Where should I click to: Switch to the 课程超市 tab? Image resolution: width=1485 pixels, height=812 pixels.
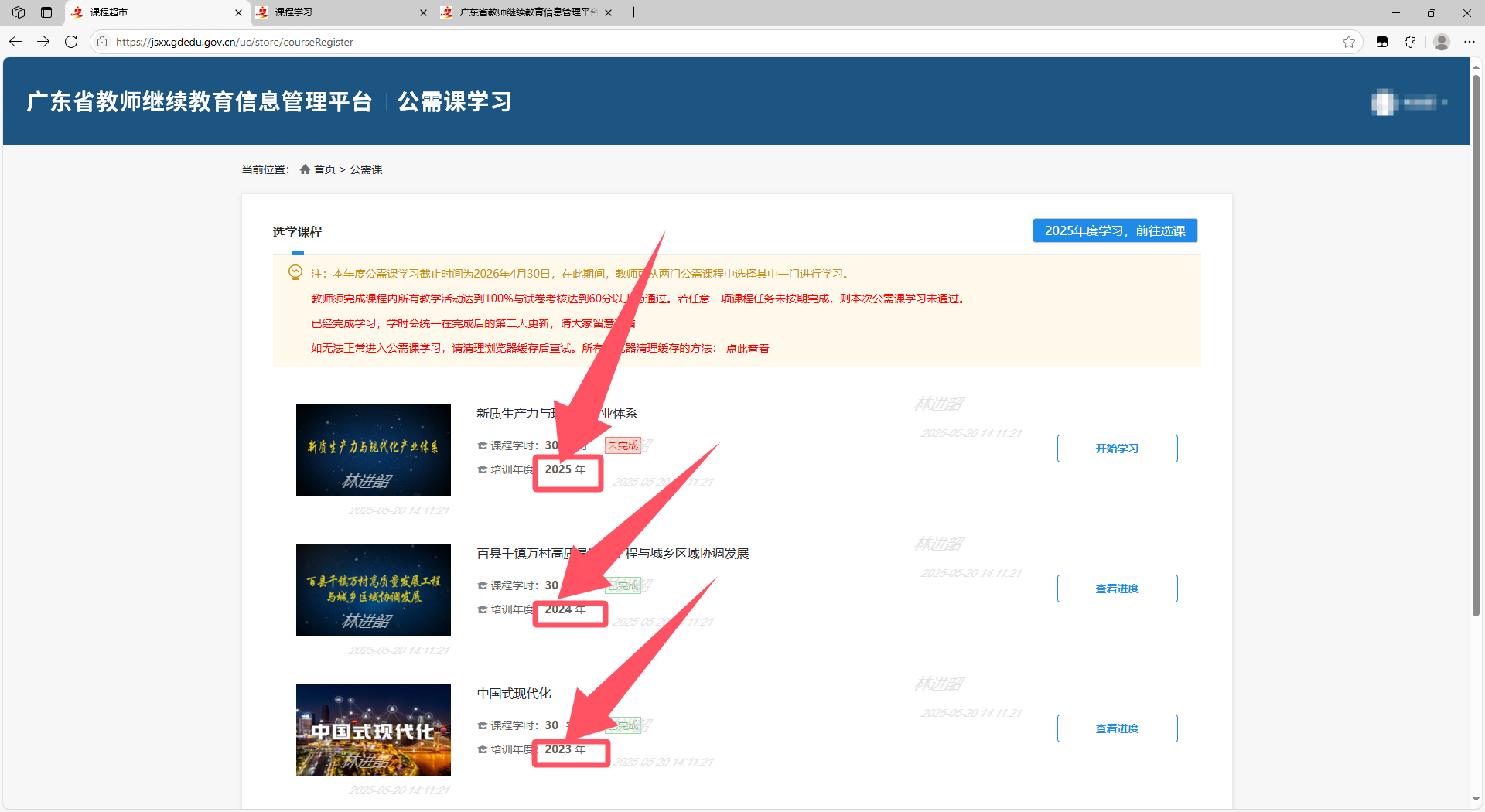(155, 12)
